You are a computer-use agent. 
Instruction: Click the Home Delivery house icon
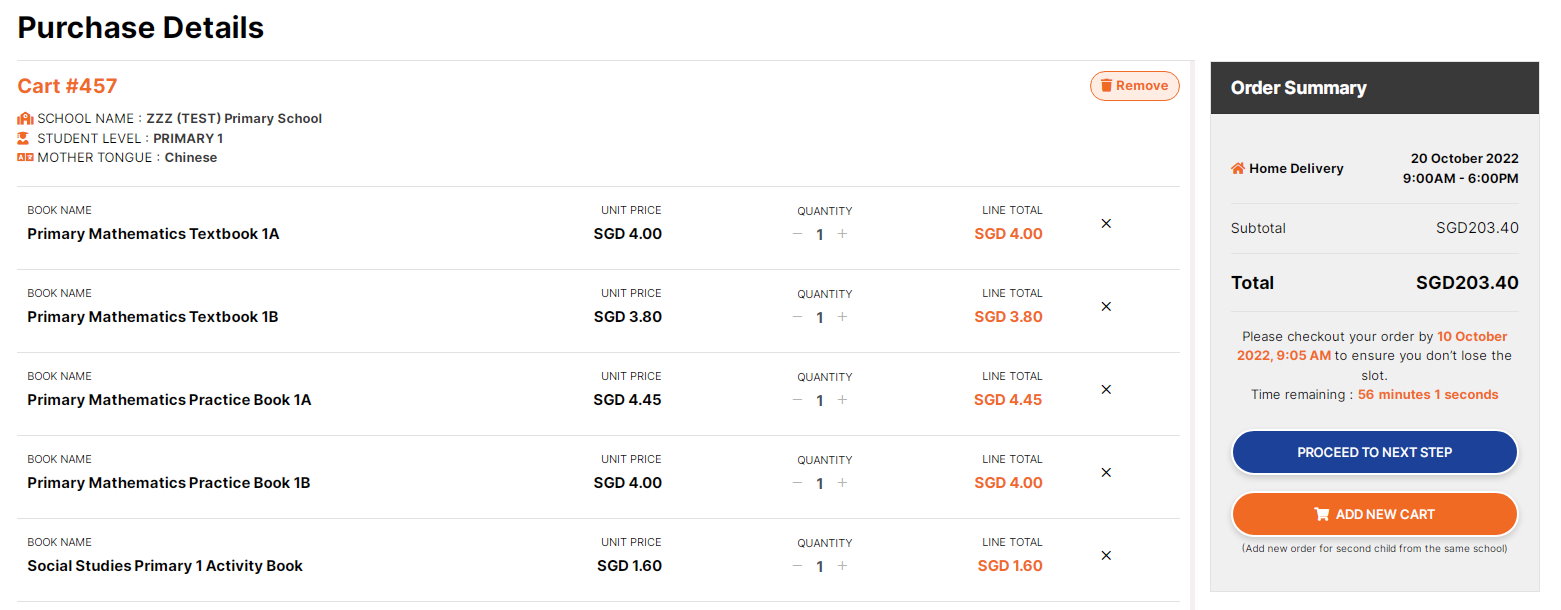click(x=1238, y=168)
